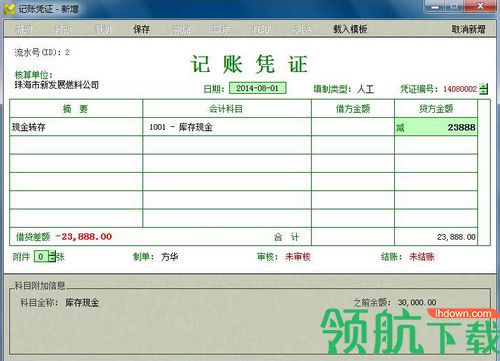This screenshot has height=361, width=500.
Task: Click the voucher number 14080002
Action: [460, 89]
